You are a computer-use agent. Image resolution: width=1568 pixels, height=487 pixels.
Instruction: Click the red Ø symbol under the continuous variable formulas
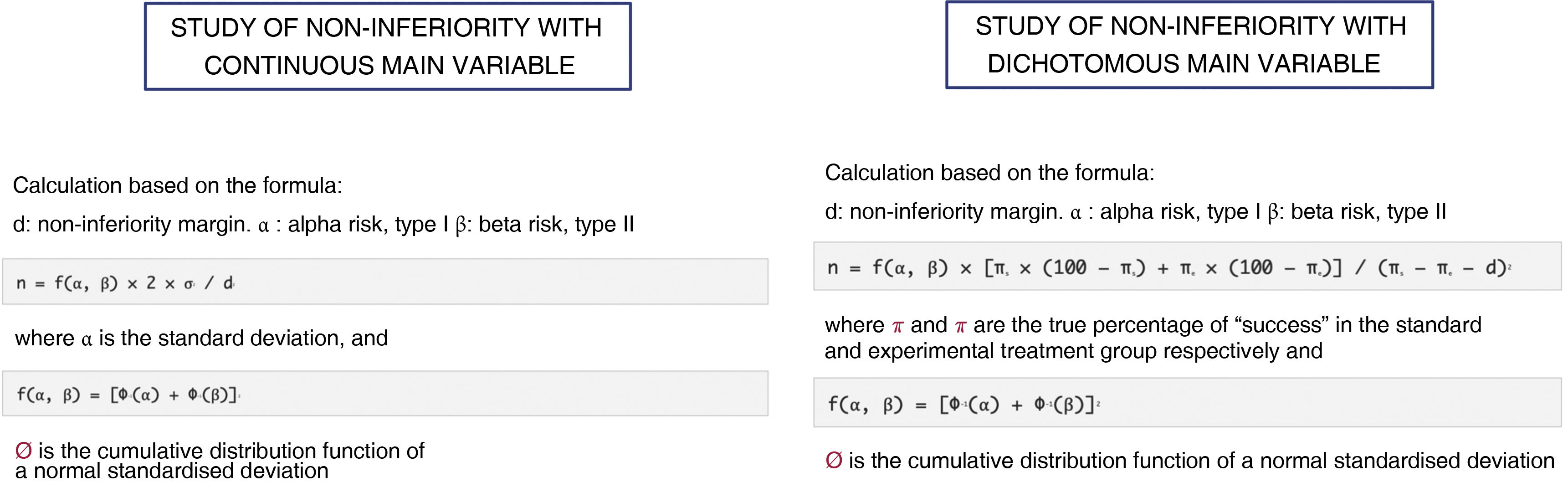point(23,451)
